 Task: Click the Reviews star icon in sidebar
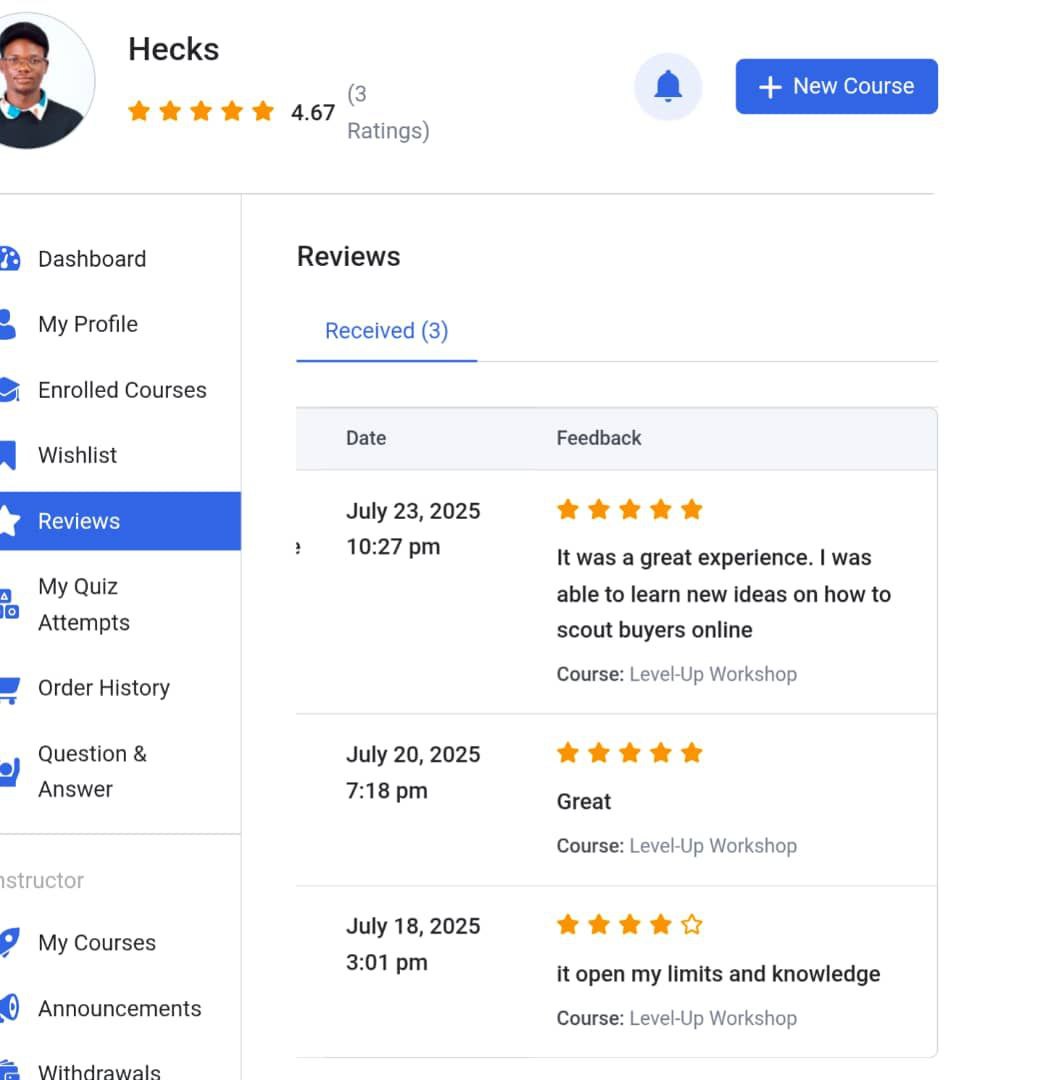pos(9,521)
